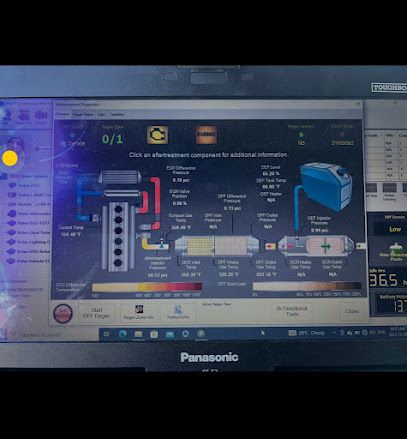
Task: Select the SCR catalyst with green arrow
Action: click(x=325, y=246)
